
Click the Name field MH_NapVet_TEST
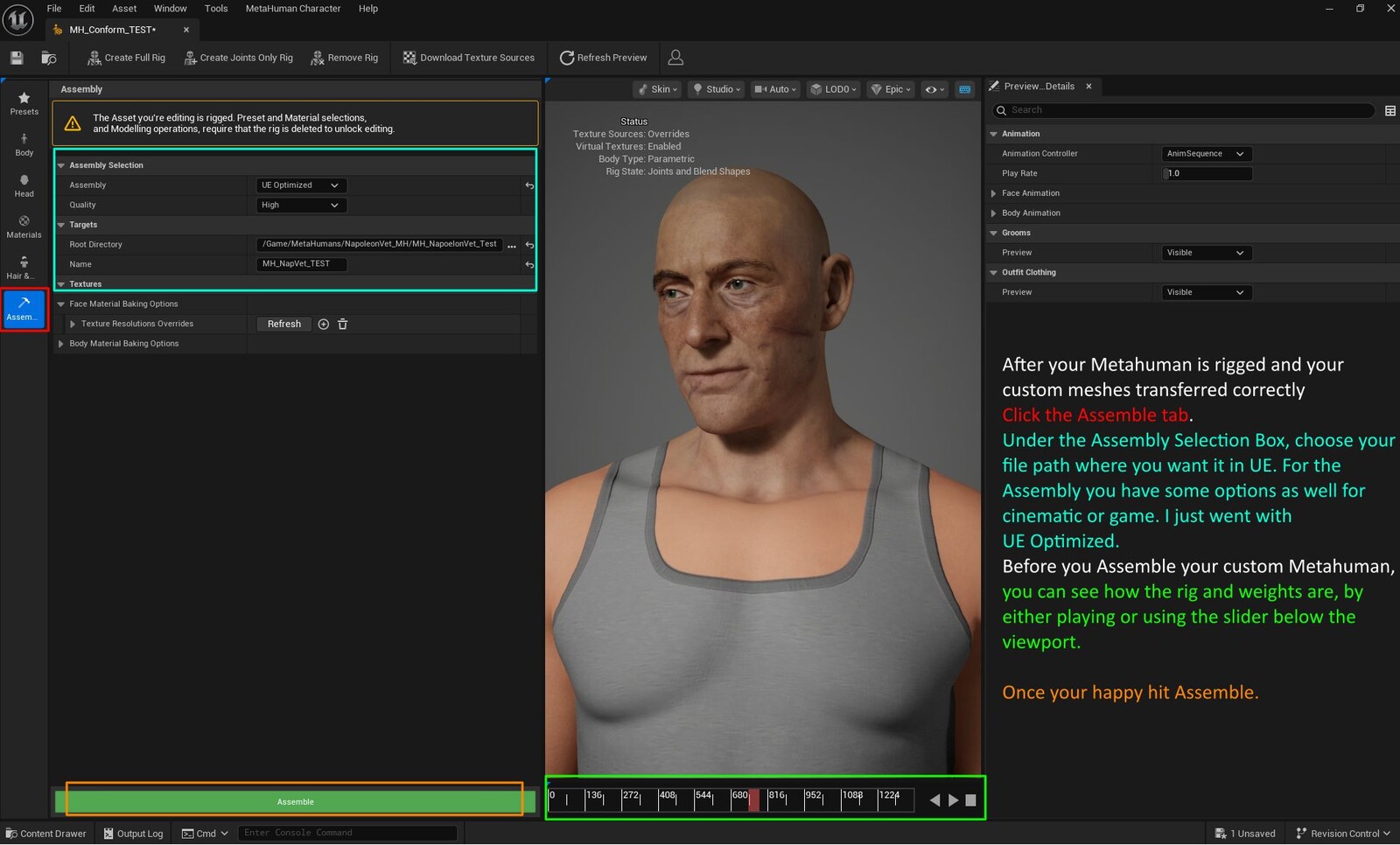(x=302, y=264)
